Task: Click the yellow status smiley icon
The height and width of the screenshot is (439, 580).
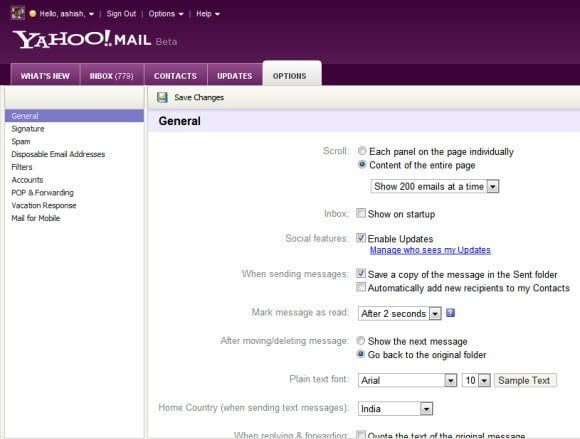Action: click(x=33, y=14)
